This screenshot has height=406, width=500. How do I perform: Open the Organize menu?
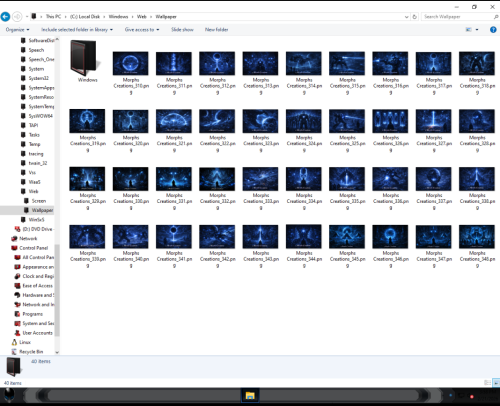17,30
